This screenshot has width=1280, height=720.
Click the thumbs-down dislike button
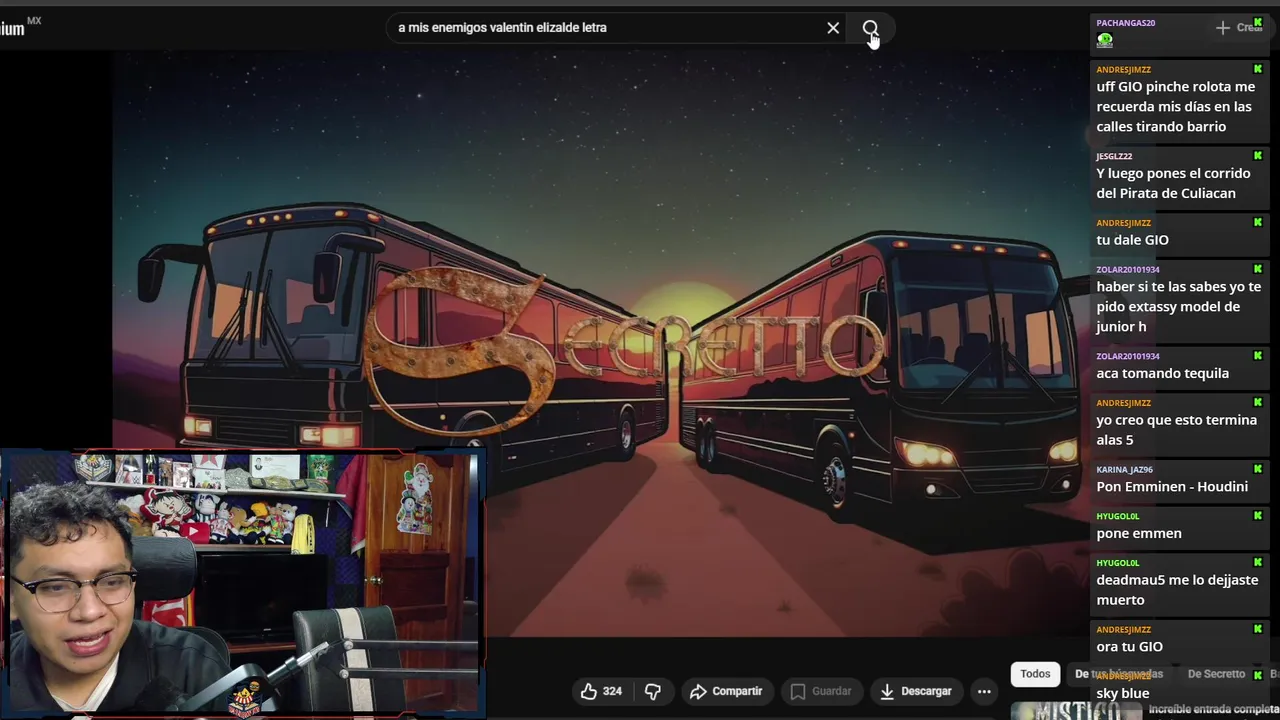coord(653,691)
